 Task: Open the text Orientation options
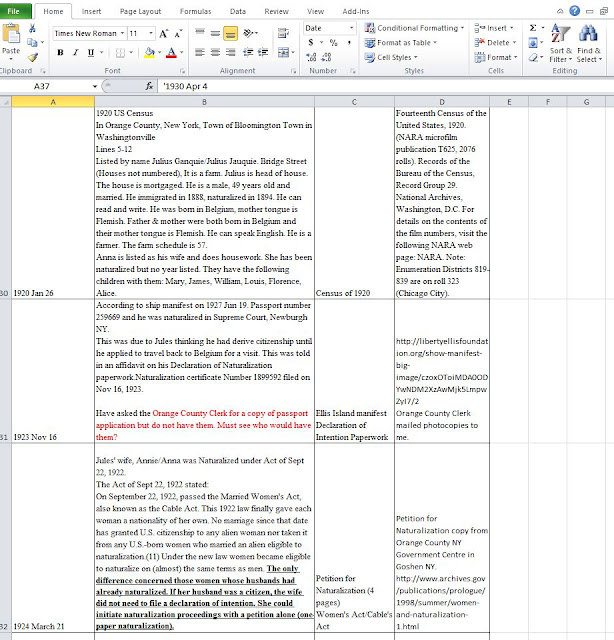248,33
